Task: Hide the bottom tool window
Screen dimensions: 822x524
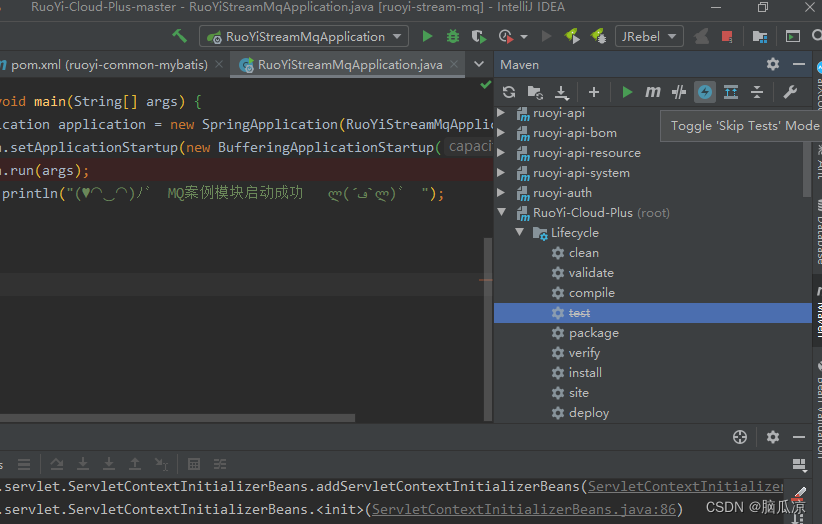Action: pos(799,437)
